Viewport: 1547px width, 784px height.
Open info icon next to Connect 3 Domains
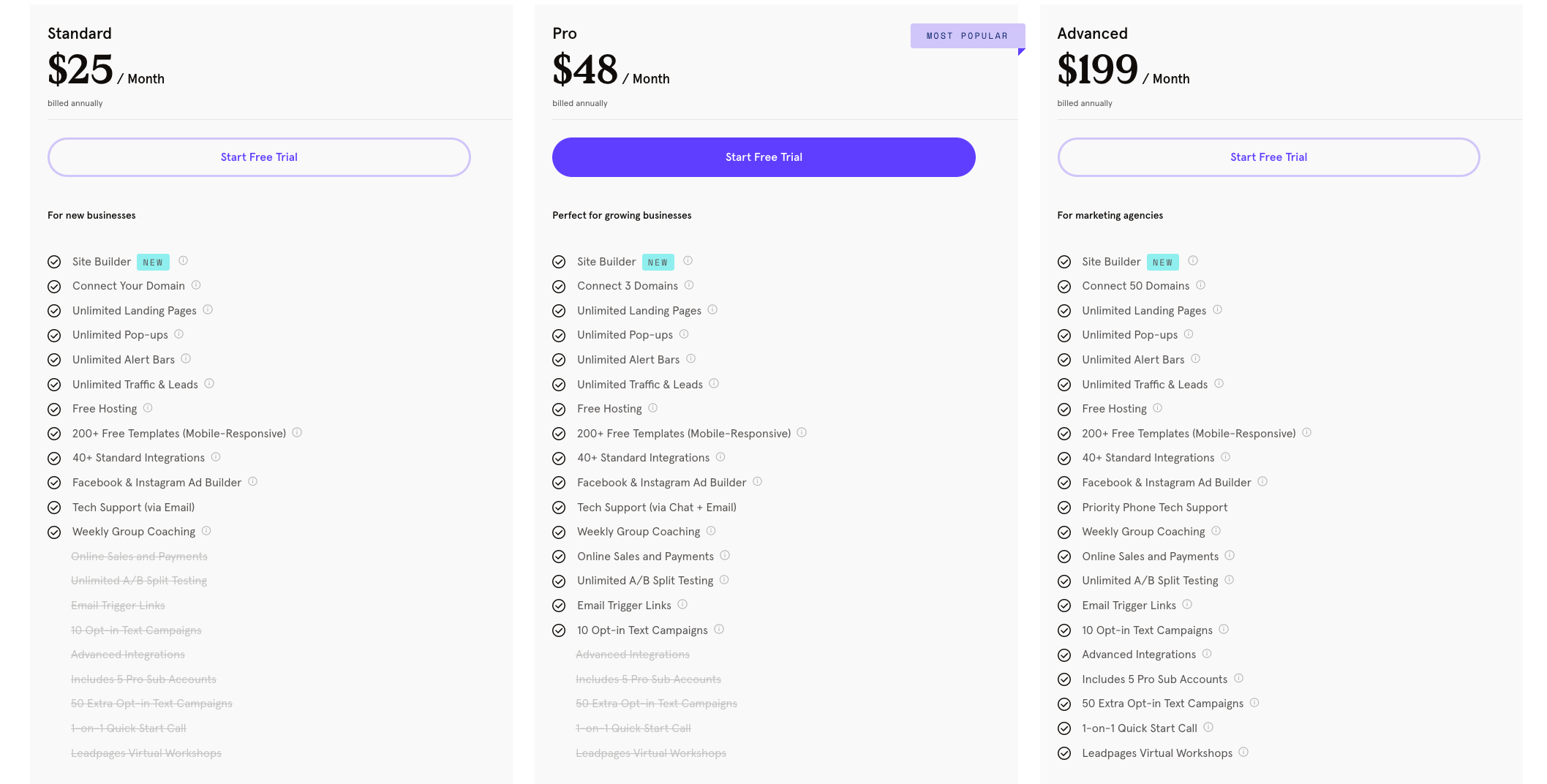coord(689,285)
